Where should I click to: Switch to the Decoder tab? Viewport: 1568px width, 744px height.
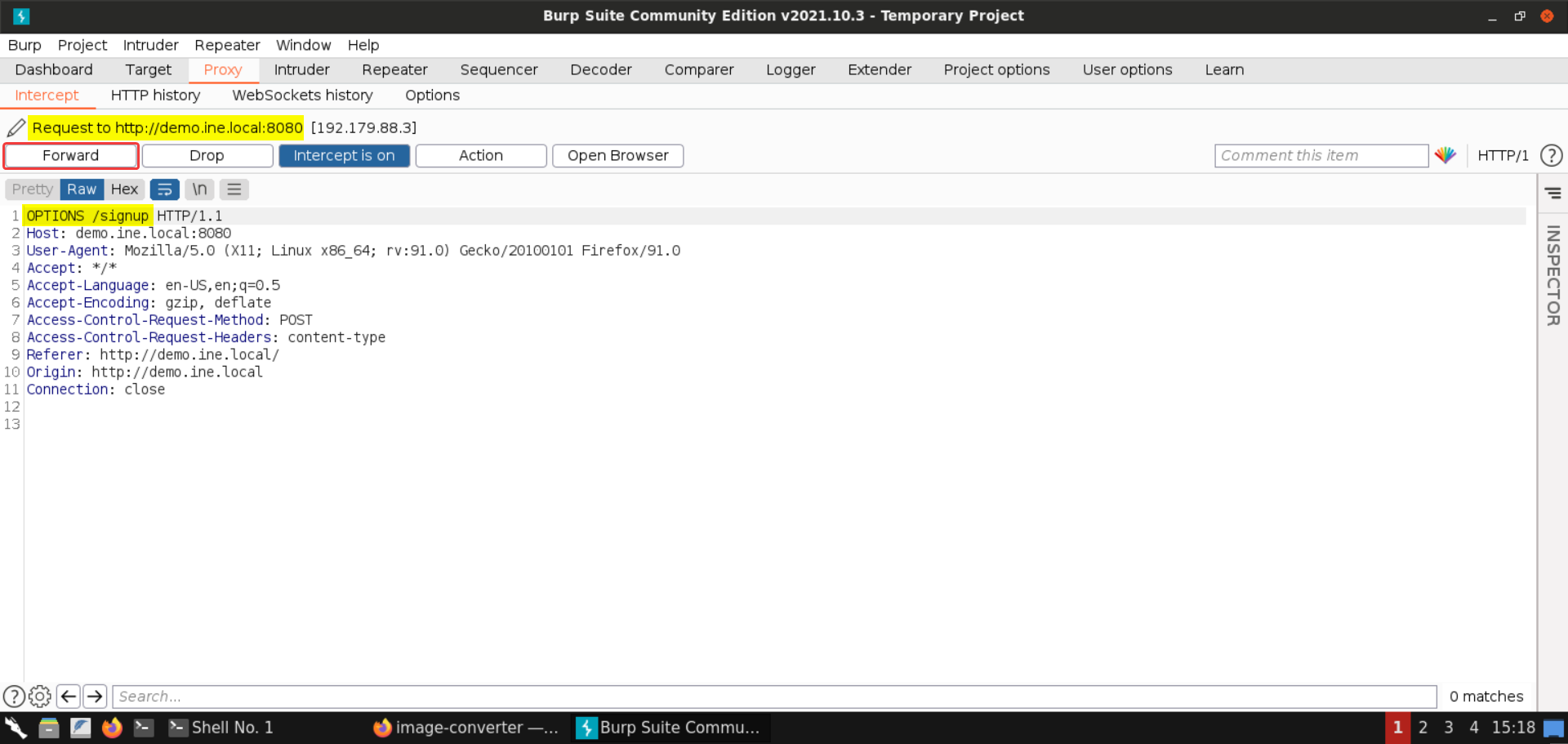coord(601,70)
